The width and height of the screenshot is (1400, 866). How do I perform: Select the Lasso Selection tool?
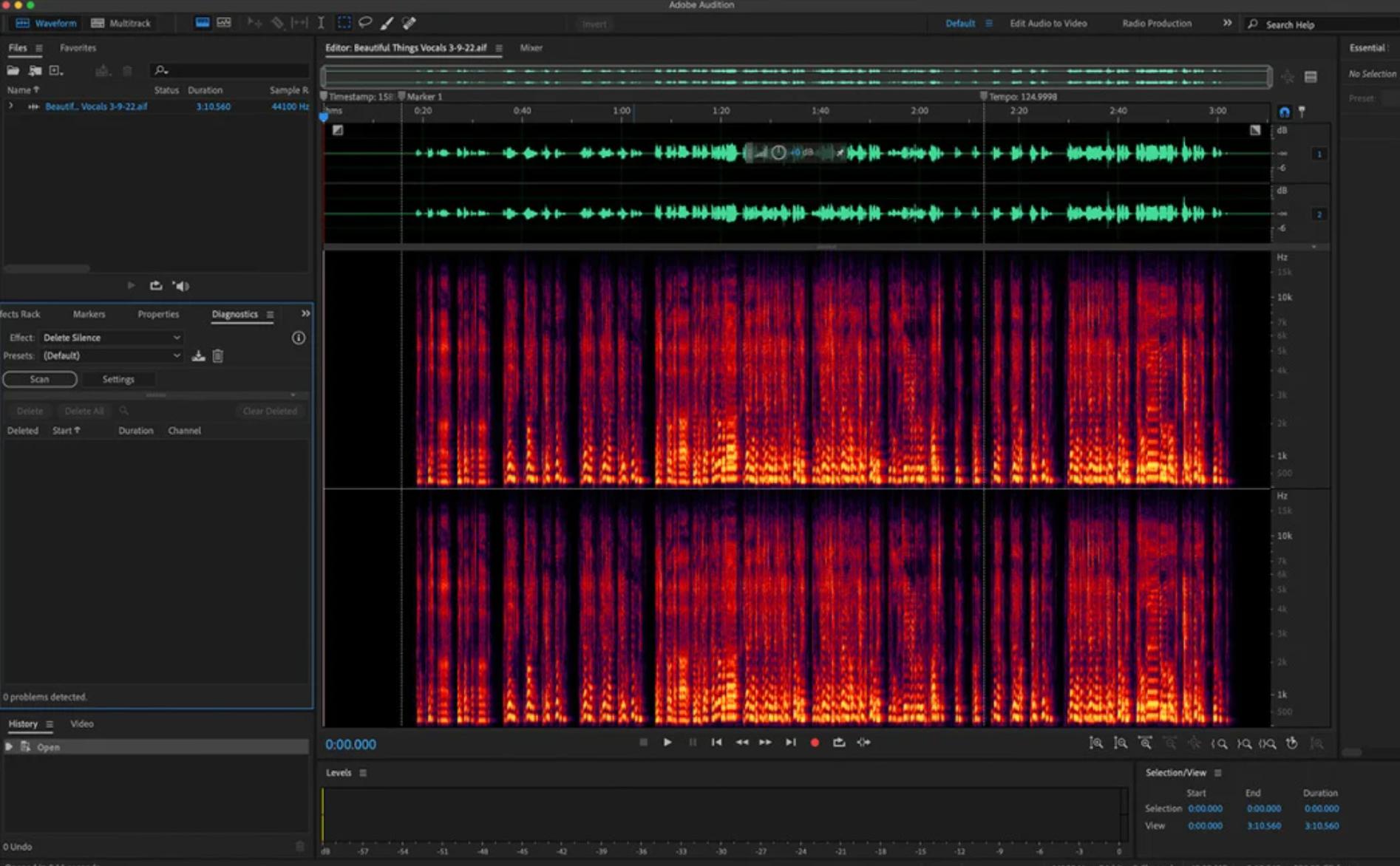point(364,23)
